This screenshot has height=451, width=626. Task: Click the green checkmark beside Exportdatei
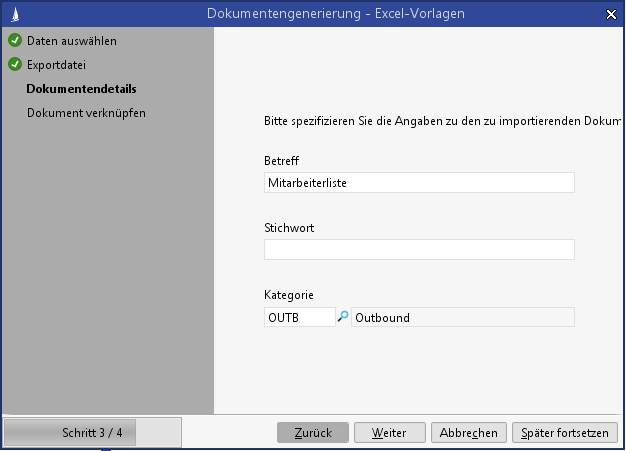click(14, 65)
